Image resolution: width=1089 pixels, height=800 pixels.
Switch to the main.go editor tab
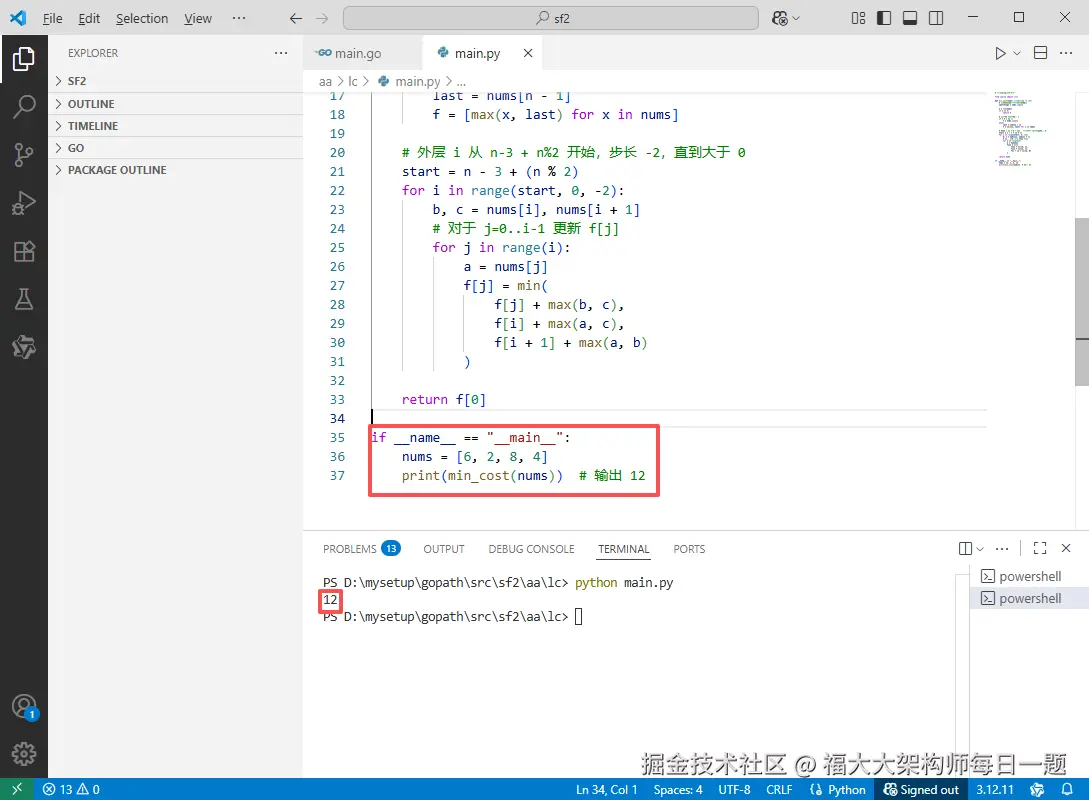(x=362, y=53)
